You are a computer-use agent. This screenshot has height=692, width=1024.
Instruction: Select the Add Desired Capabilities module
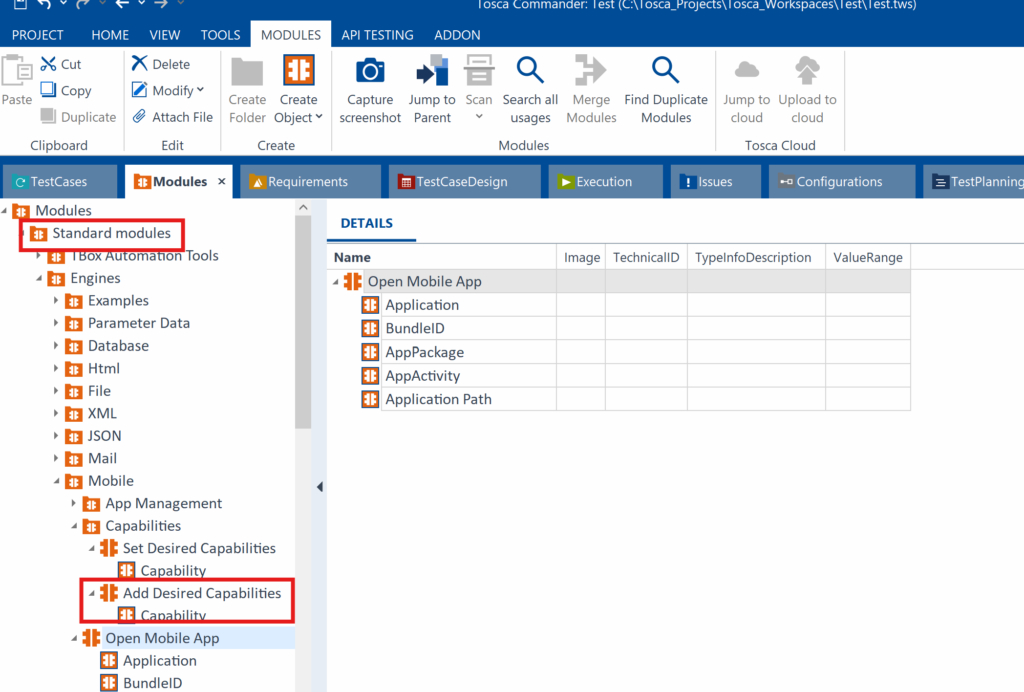point(202,593)
